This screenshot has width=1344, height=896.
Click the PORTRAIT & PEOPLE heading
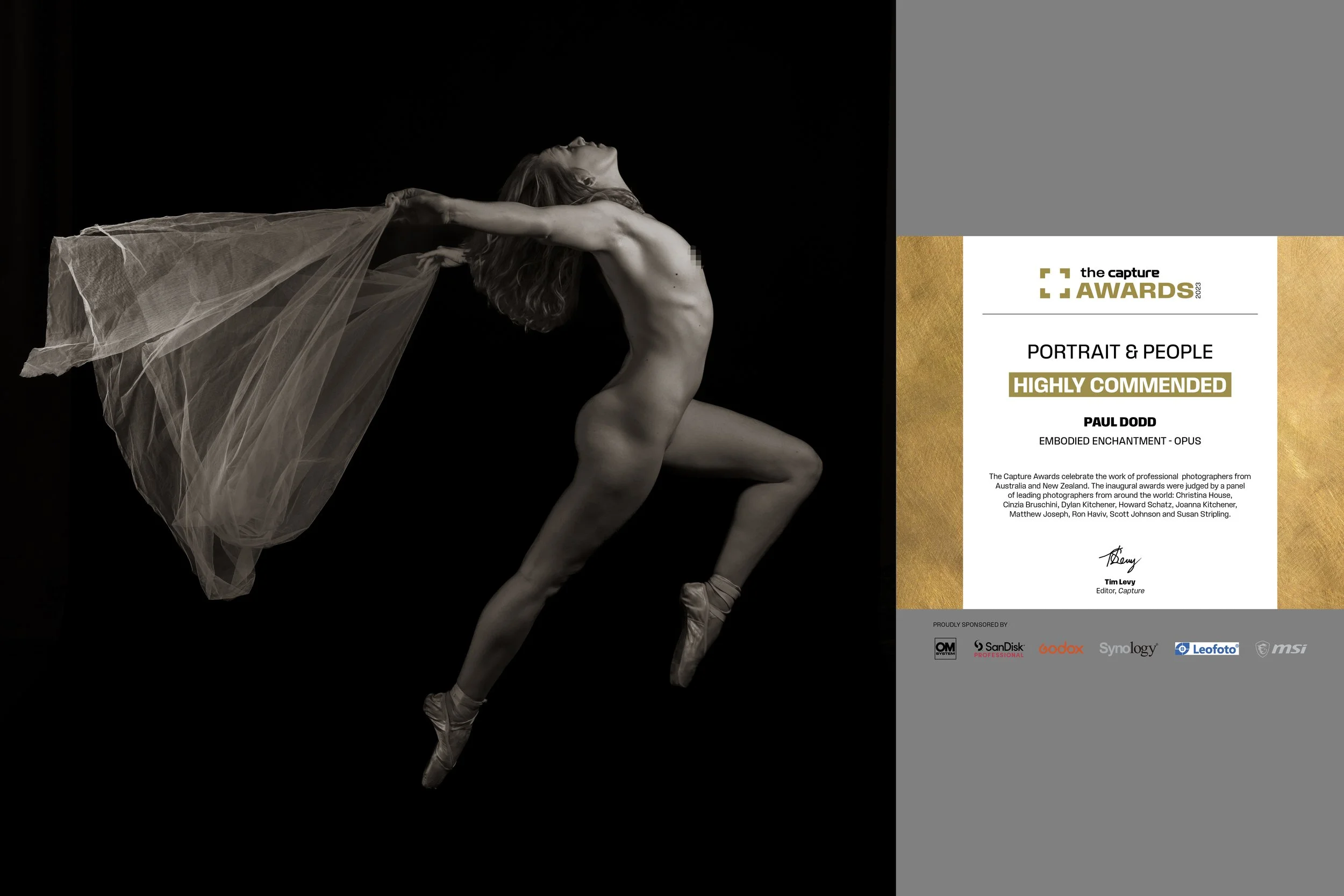click(x=1120, y=352)
